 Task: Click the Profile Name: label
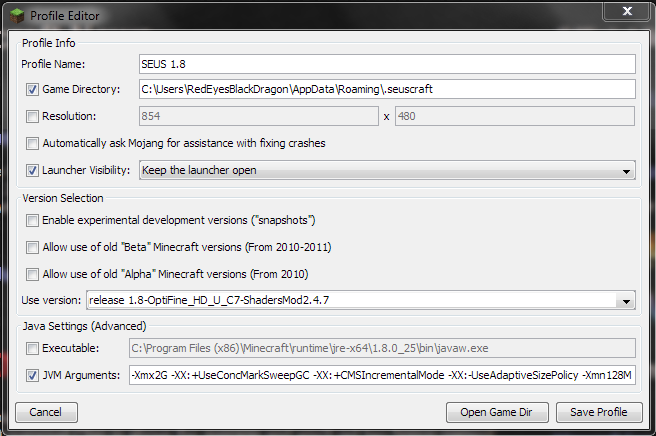[x=53, y=64]
